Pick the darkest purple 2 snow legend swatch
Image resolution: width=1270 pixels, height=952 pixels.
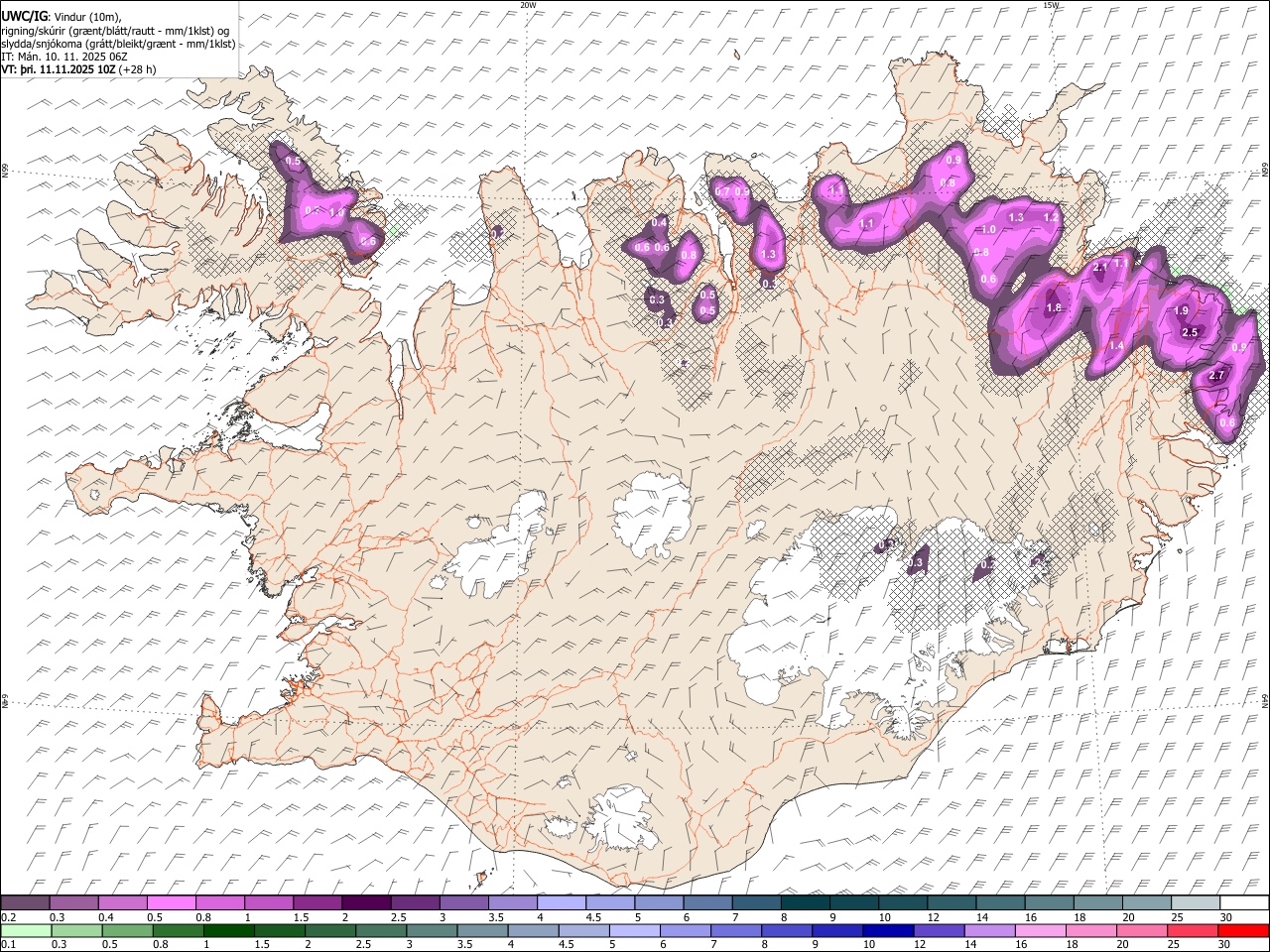366,903
